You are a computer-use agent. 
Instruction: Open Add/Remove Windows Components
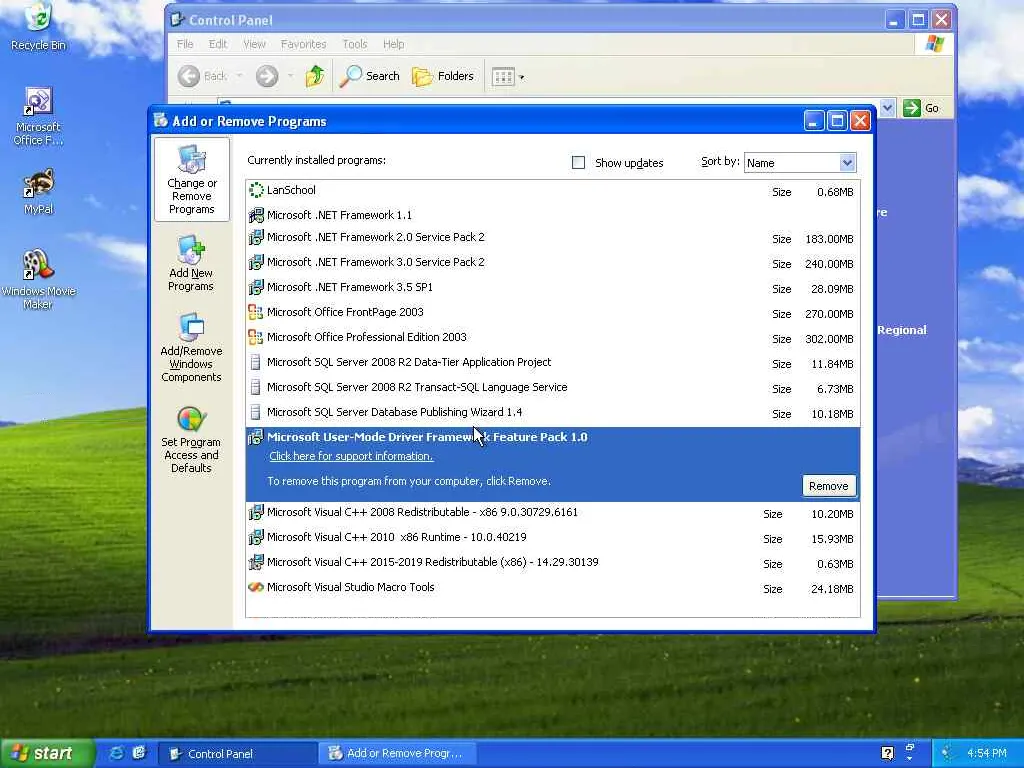click(x=191, y=347)
